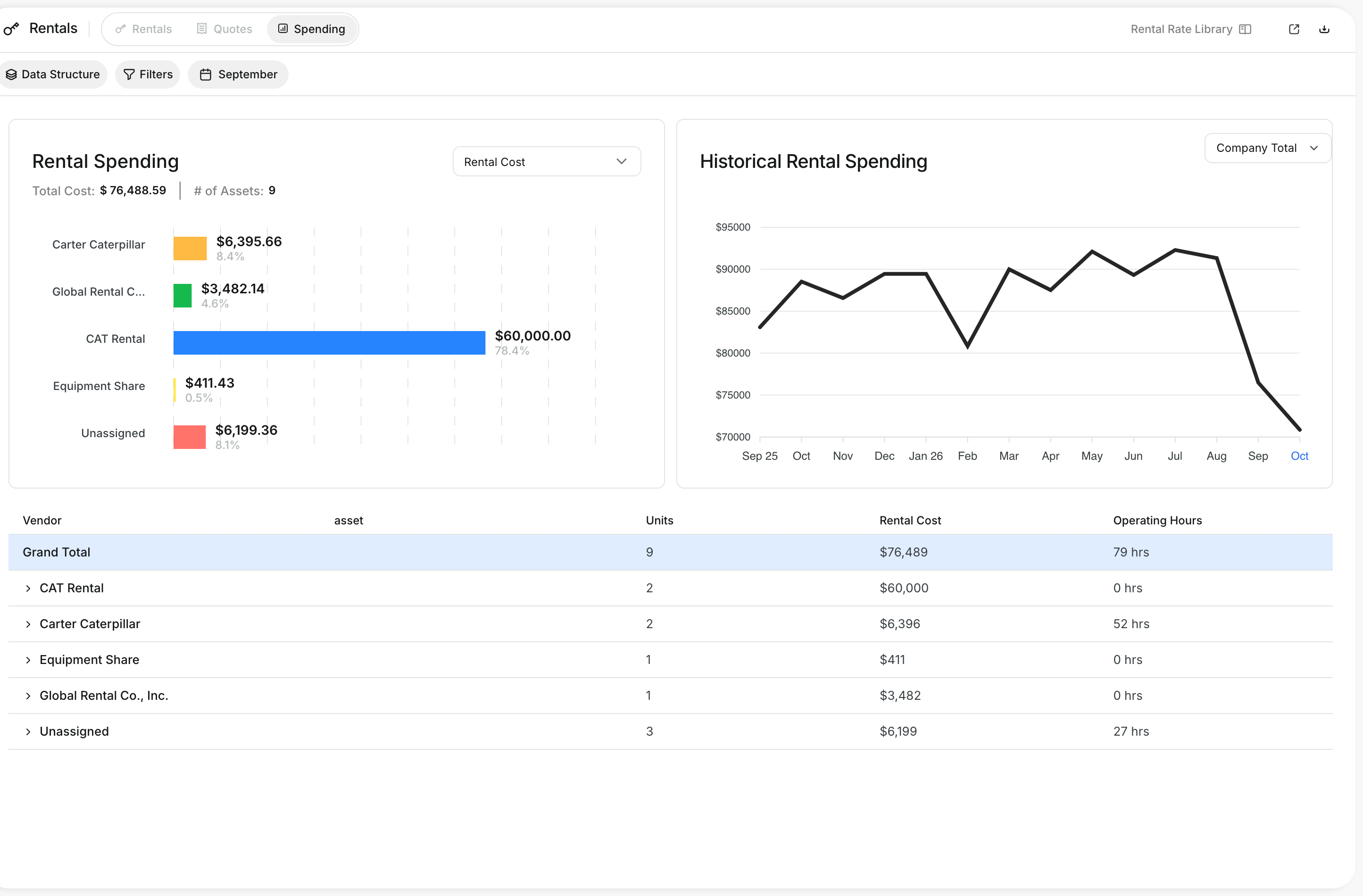Click the $60,000 cell in the table
The image size is (1363, 896).
click(904, 588)
